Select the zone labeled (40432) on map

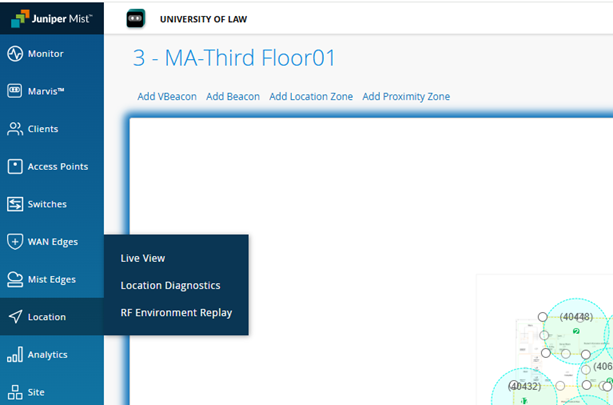[x=525, y=386]
